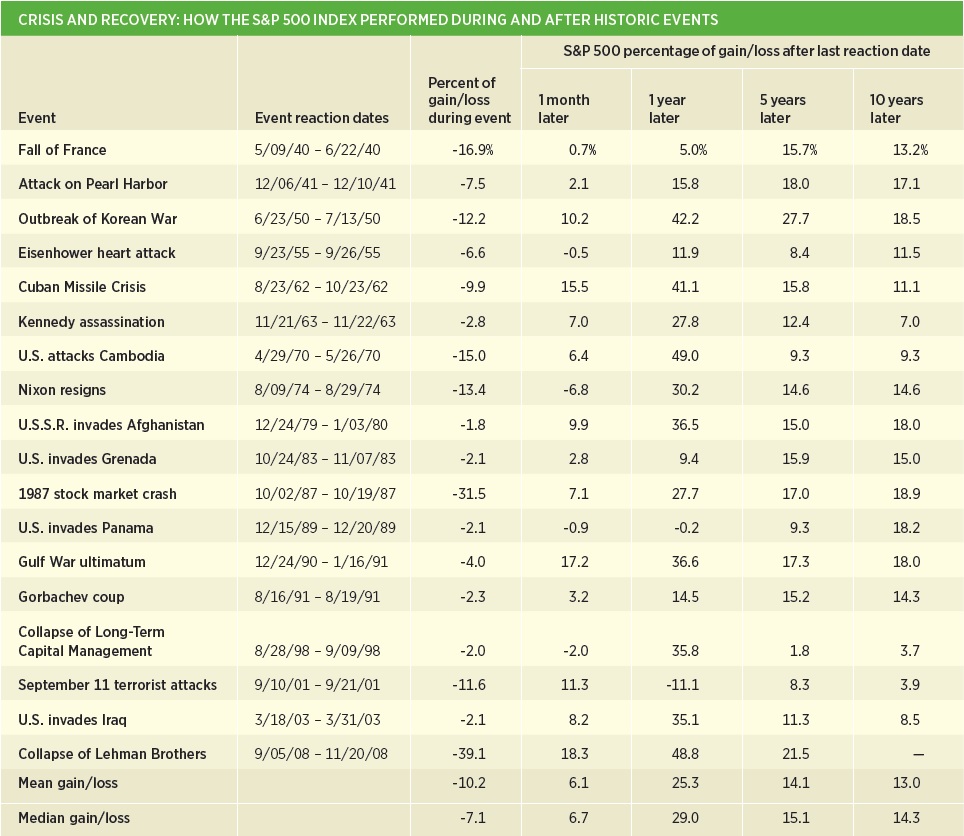Click the Nixon resigns event label

pos(62,390)
